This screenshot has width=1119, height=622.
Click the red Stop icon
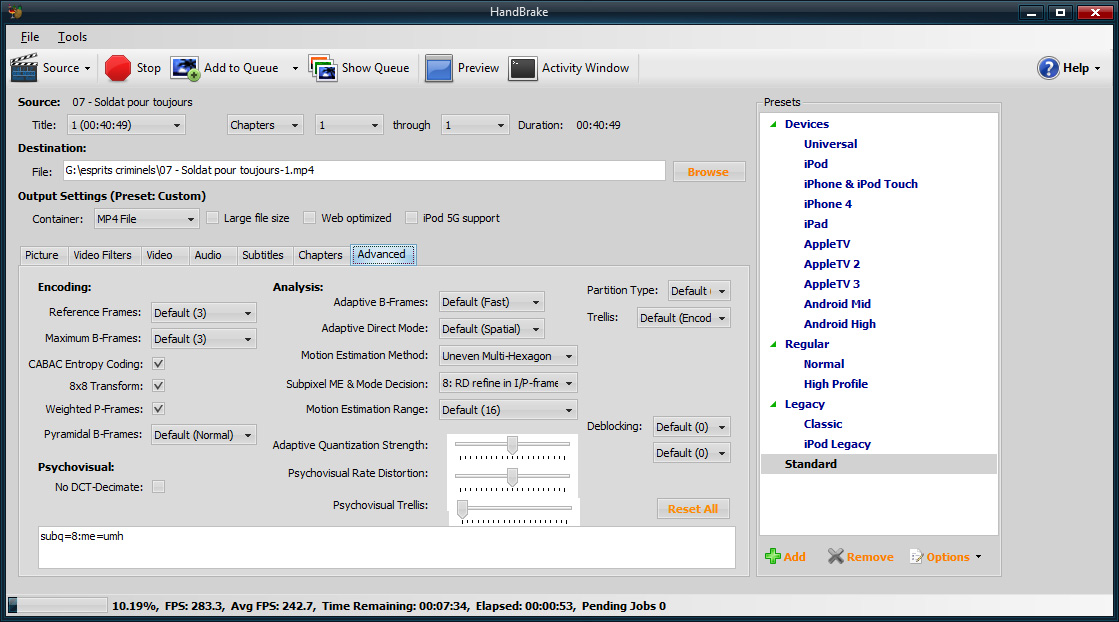118,68
